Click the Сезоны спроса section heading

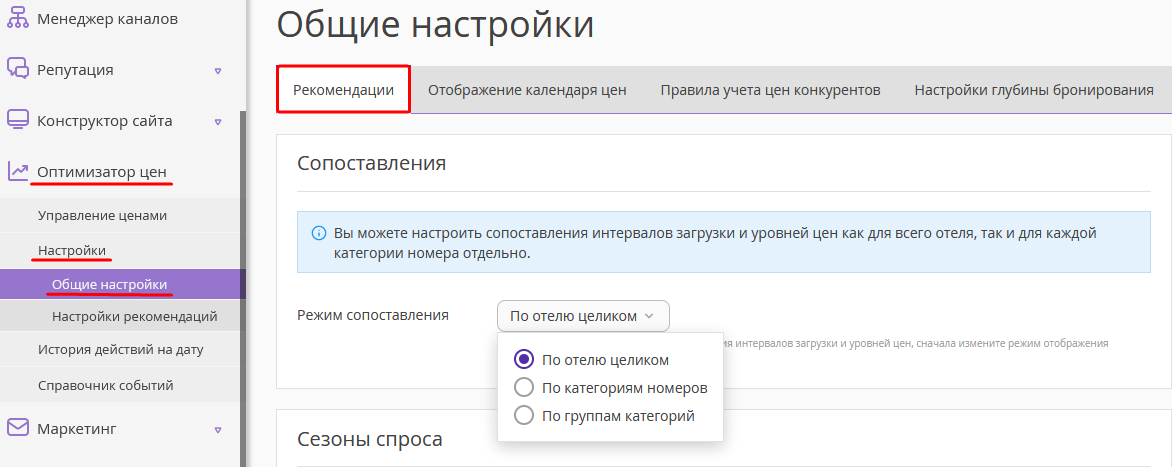pyautogui.click(x=370, y=439)
